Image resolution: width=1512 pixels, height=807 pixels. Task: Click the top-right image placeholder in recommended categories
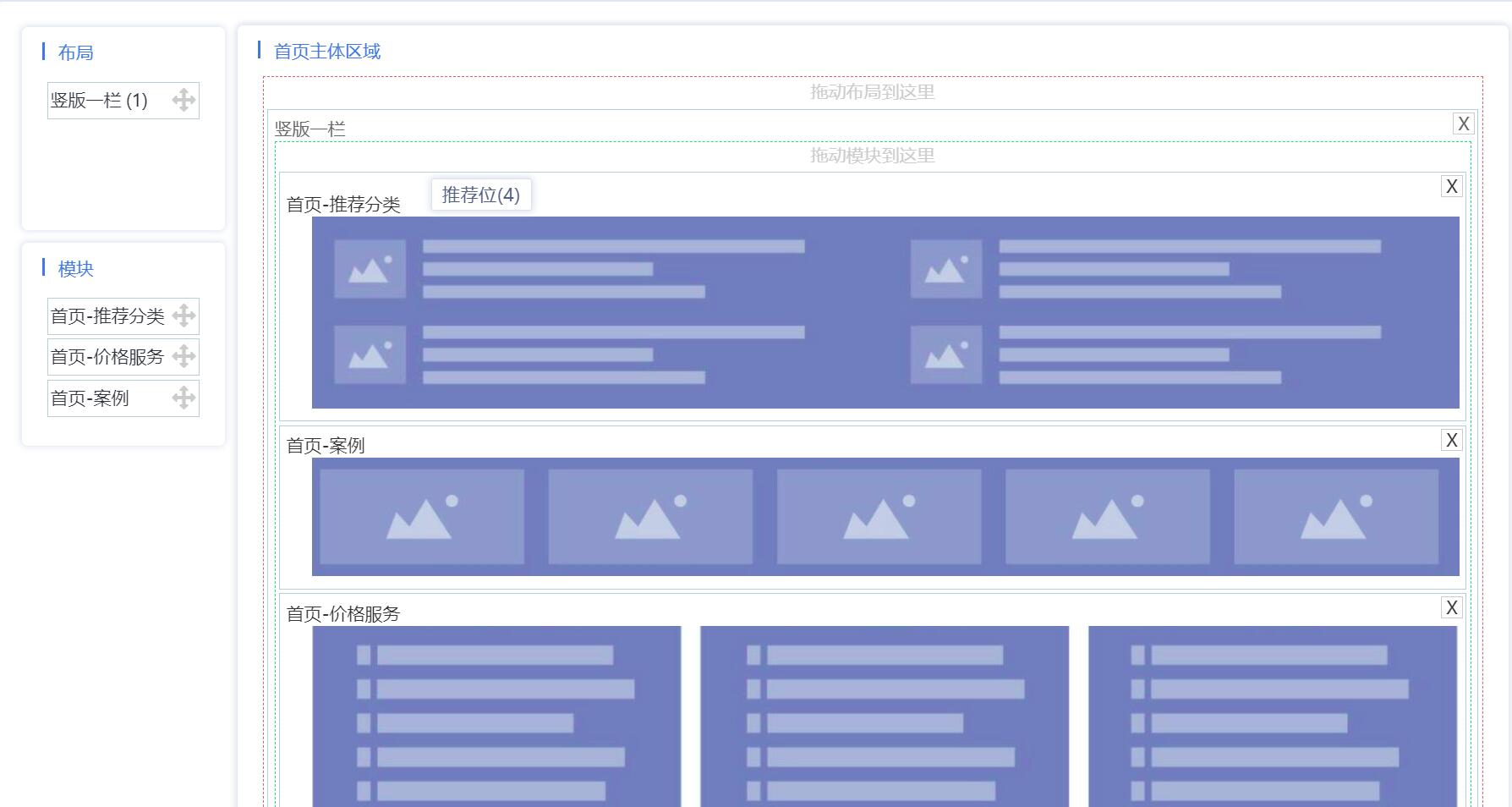click(x=946, y=269)
